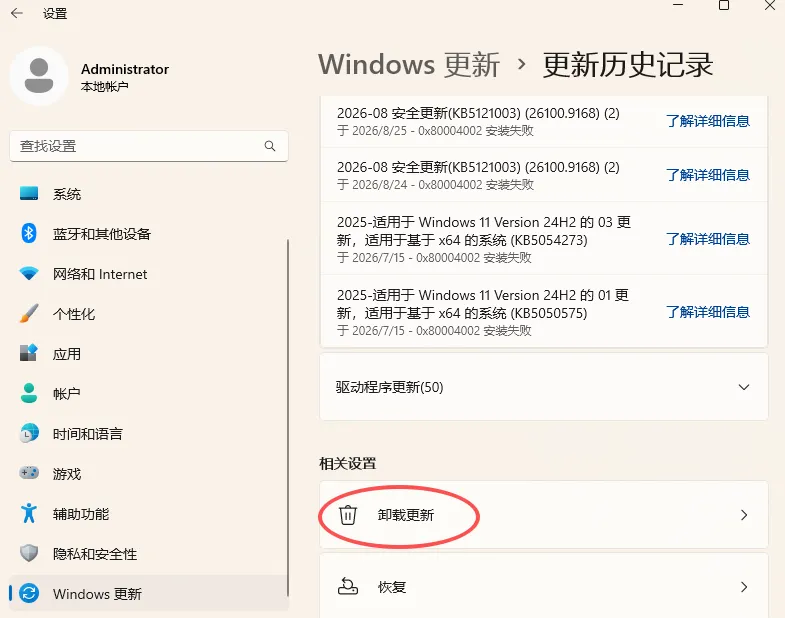Click the search magnifier icon
Screen dimensions: 785x618
click(x=270, y=146)
